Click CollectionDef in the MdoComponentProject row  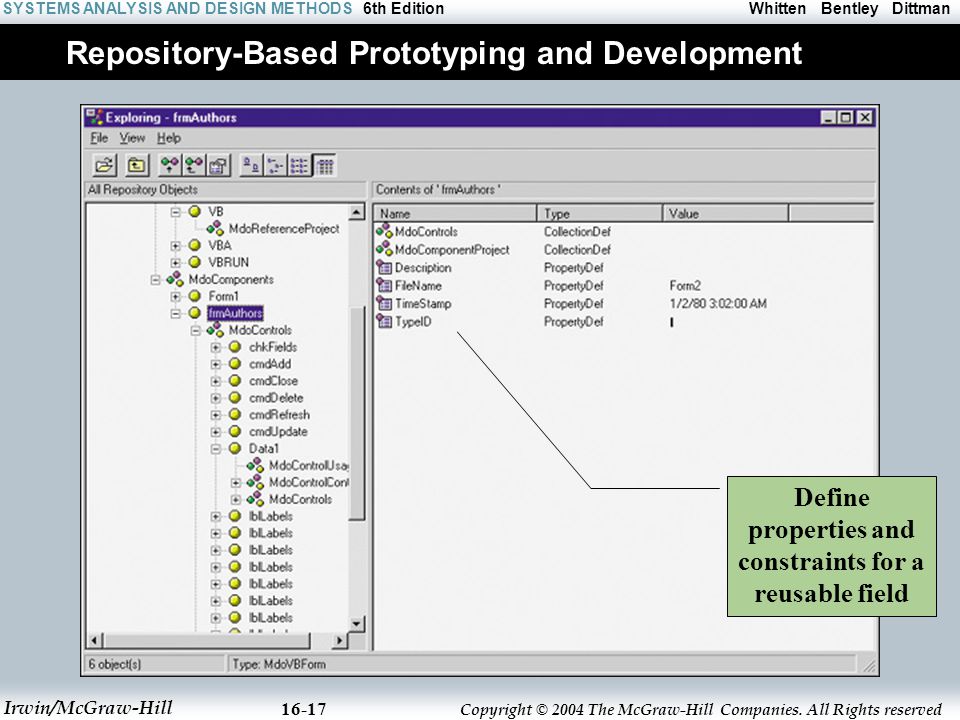pos(577,250)
